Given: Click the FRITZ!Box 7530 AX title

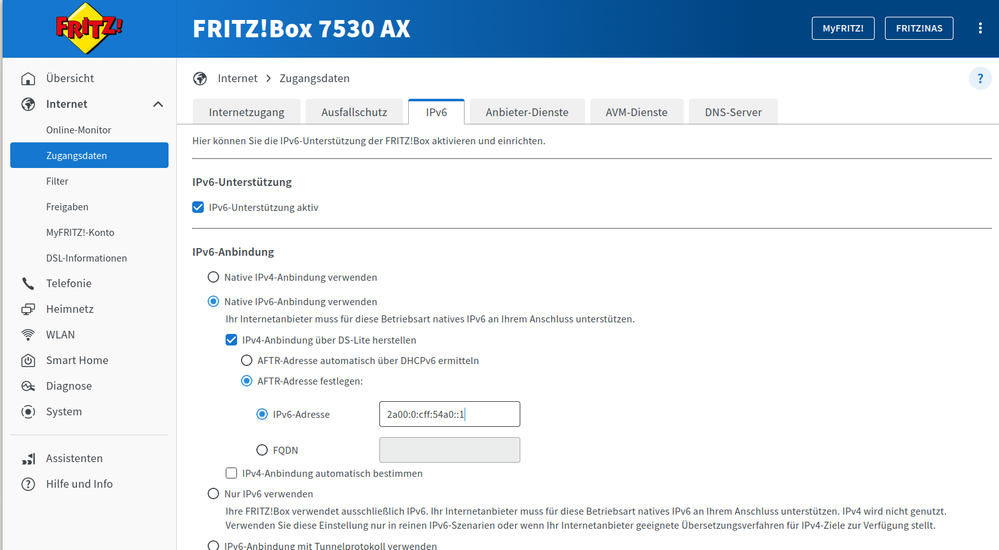Looking at the screenshot, I should pos(301,29).
